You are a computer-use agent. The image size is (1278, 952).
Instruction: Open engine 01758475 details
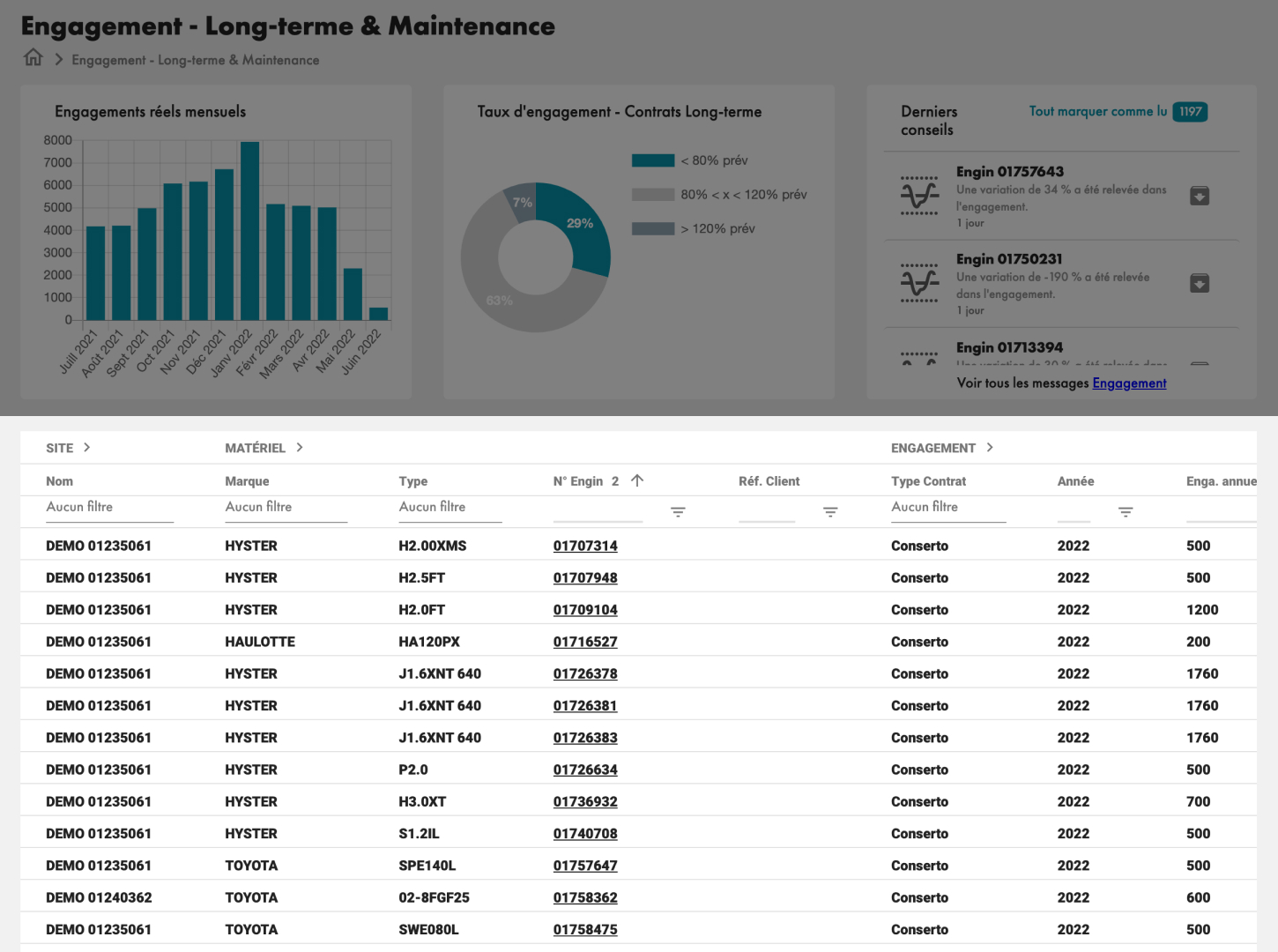[x=585, y=929]
